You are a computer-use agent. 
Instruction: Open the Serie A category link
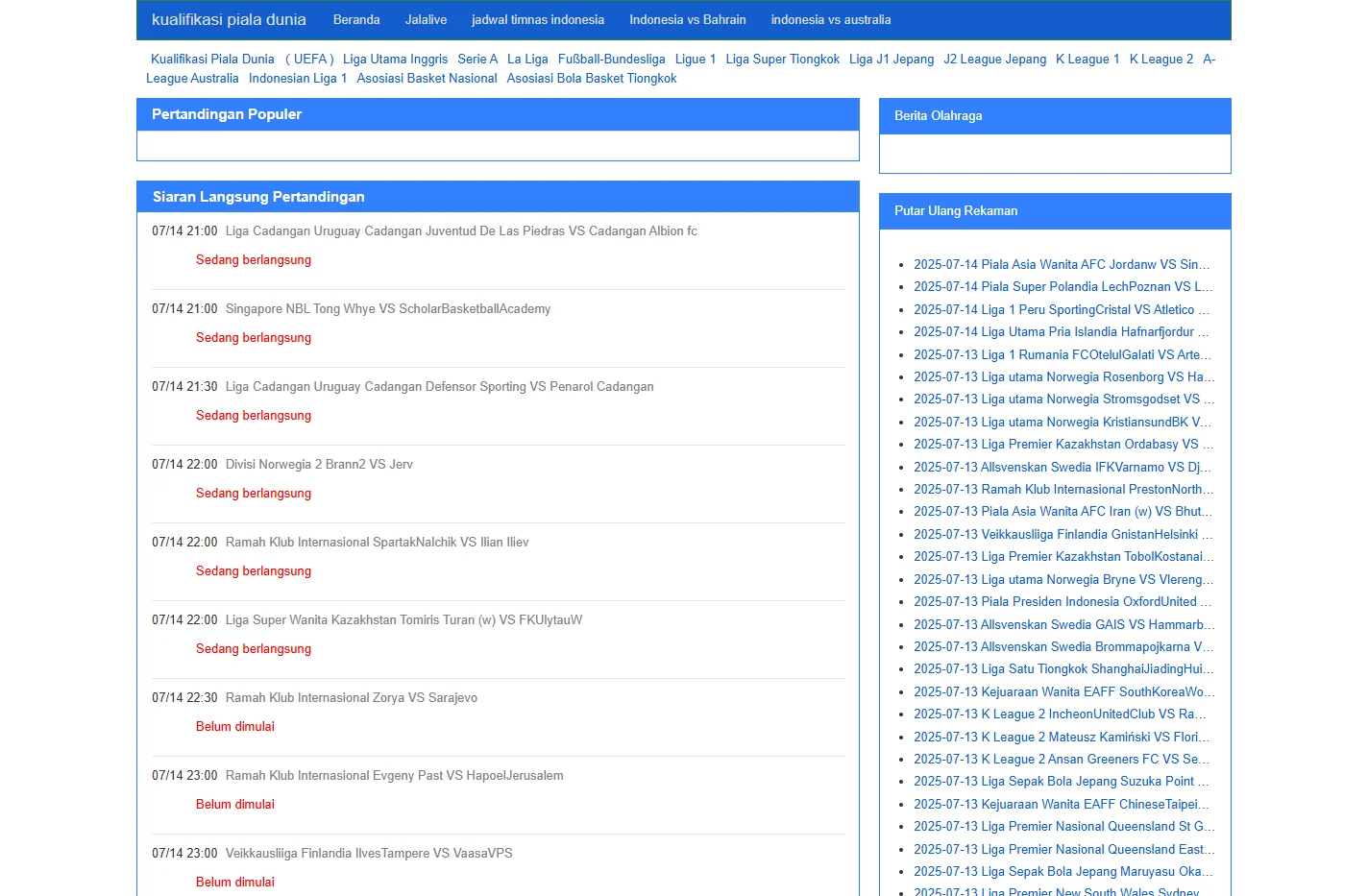point(477,59)
